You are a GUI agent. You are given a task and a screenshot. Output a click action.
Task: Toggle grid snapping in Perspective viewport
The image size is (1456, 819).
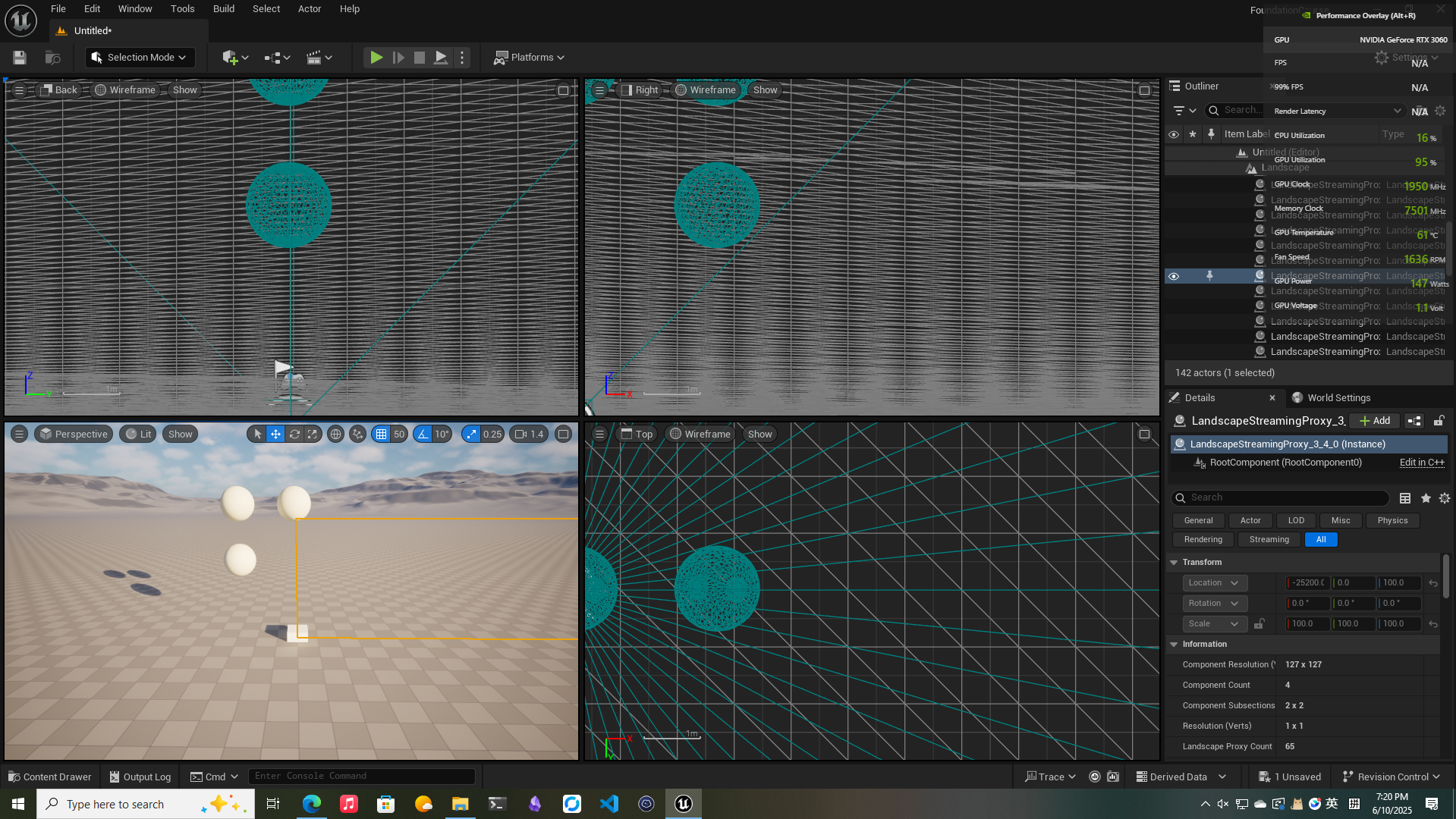point(381,435)
